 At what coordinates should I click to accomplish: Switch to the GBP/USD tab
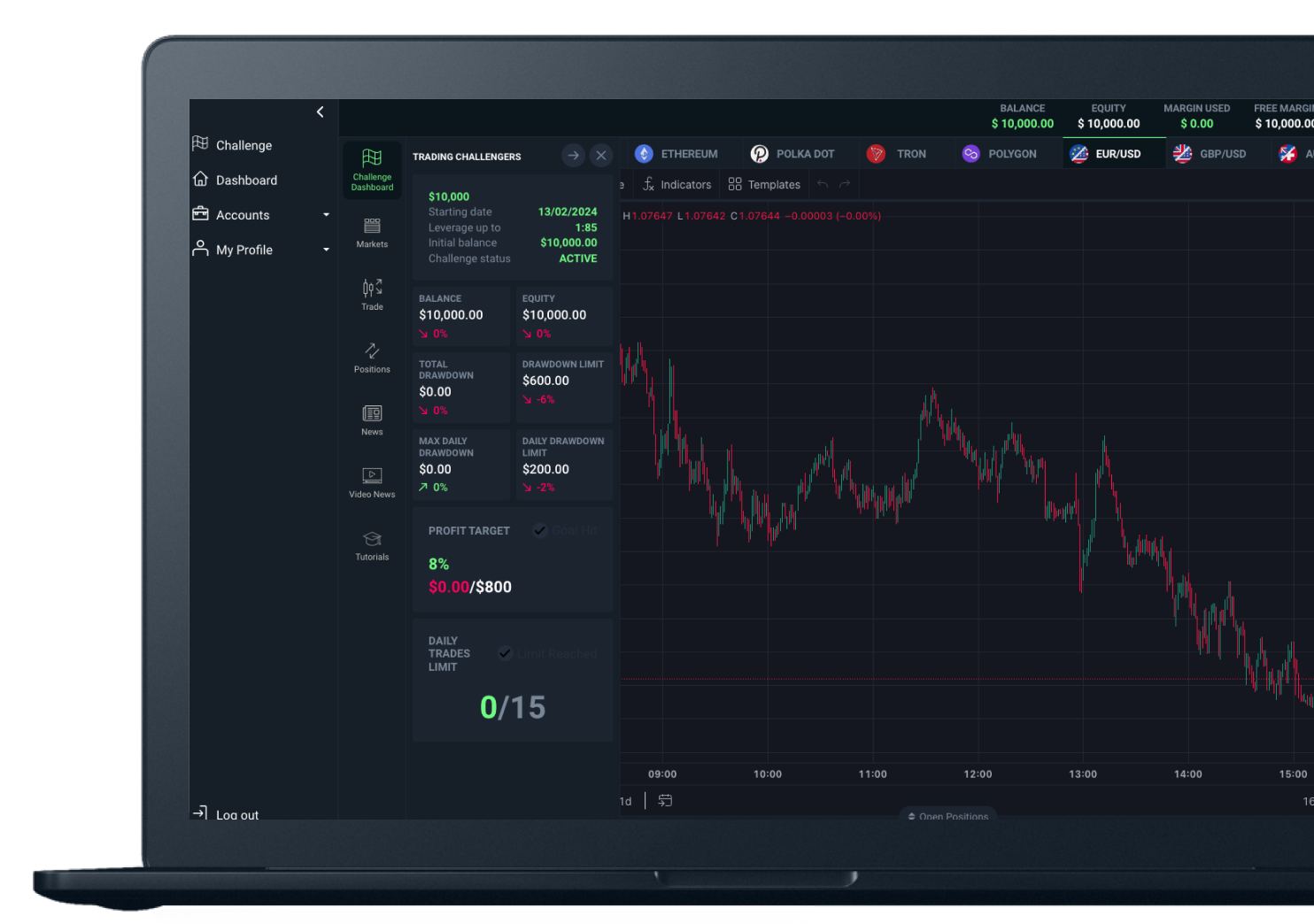(x=1210, y=154)
